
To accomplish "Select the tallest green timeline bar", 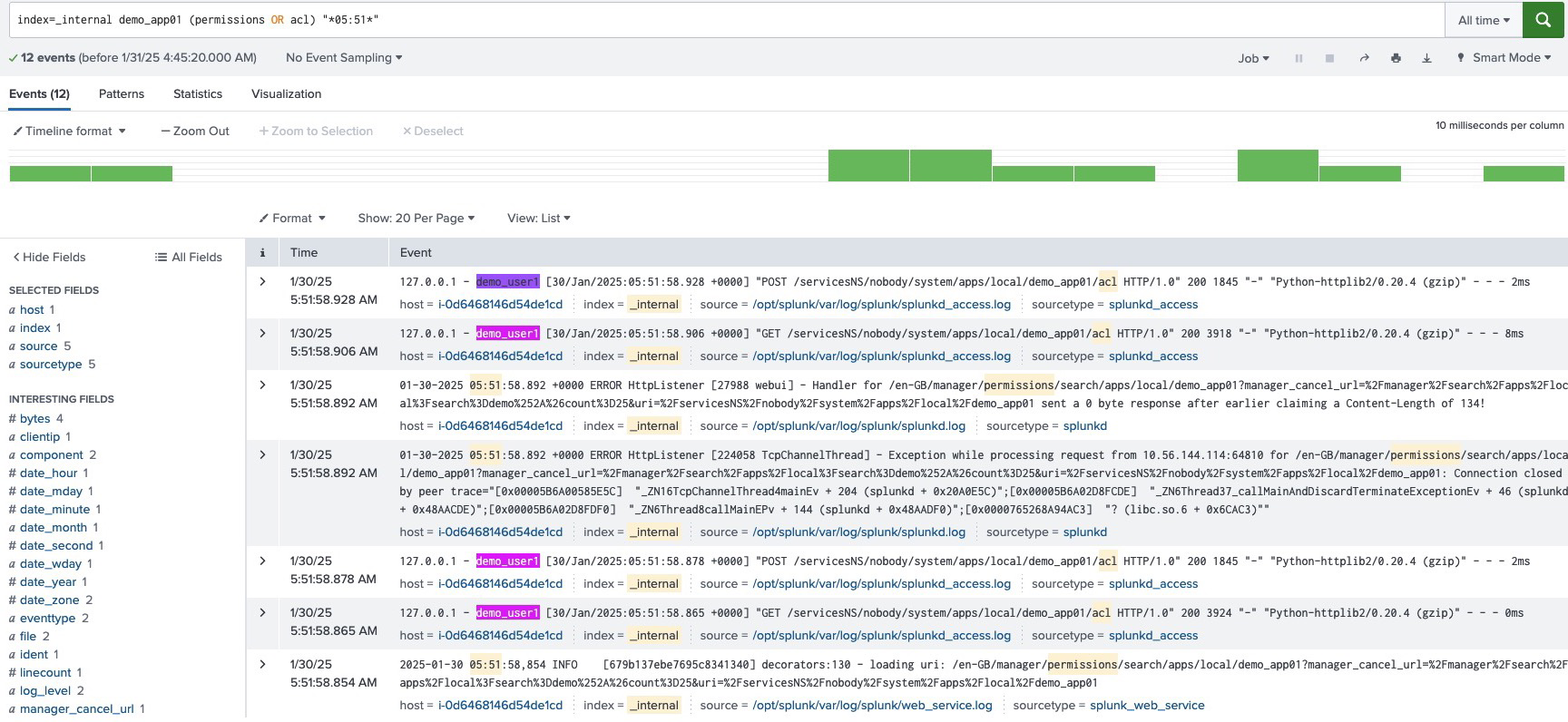I will coord(868,166).
